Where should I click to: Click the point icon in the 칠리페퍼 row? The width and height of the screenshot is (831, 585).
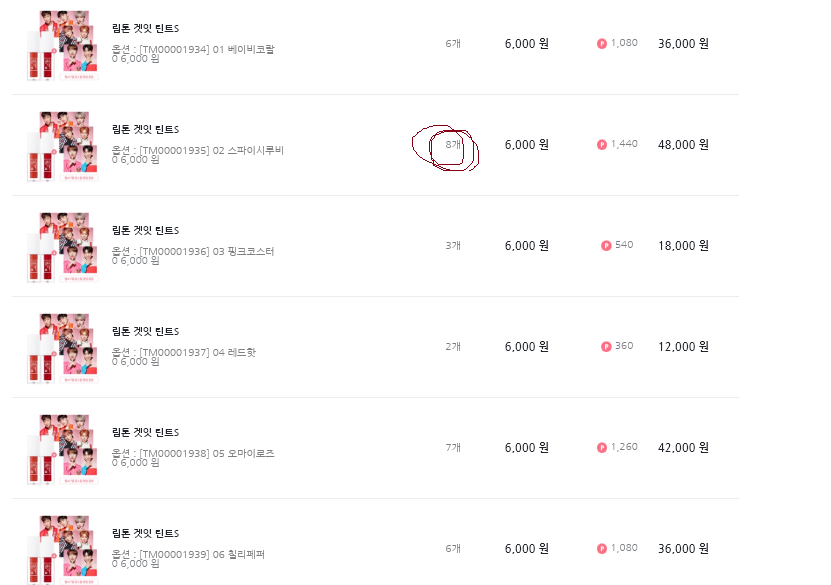(x=602, y=548)
